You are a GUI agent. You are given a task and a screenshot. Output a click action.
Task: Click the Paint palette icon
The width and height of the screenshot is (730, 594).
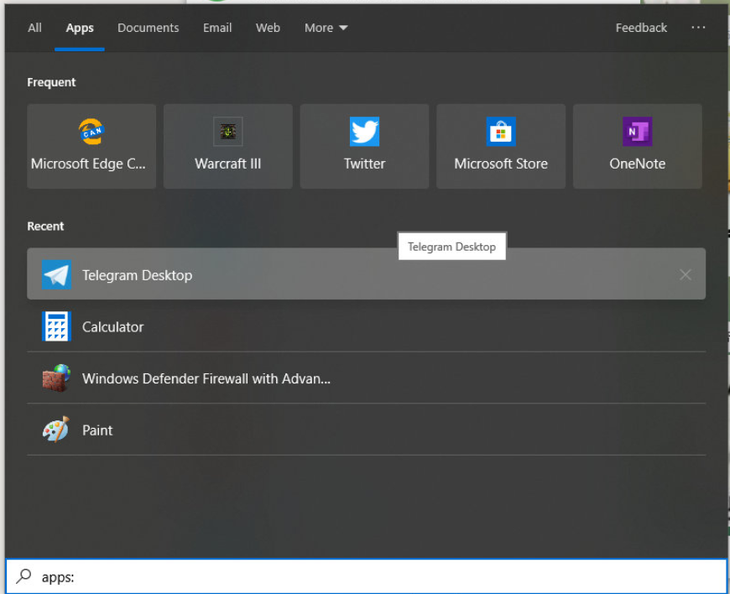point(56,430)
